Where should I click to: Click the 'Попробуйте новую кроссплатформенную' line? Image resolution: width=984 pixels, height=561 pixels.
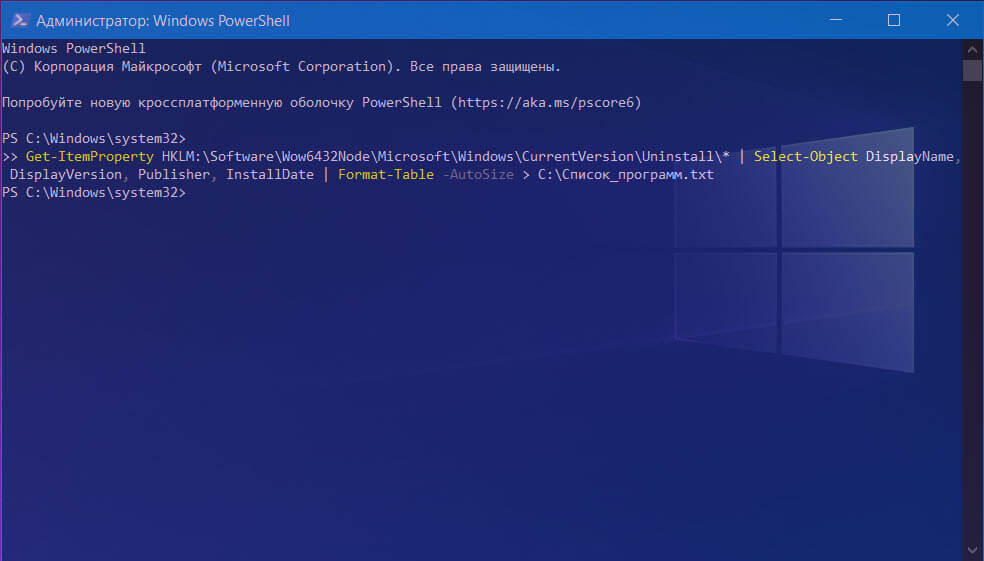click(x=322, y=102)
